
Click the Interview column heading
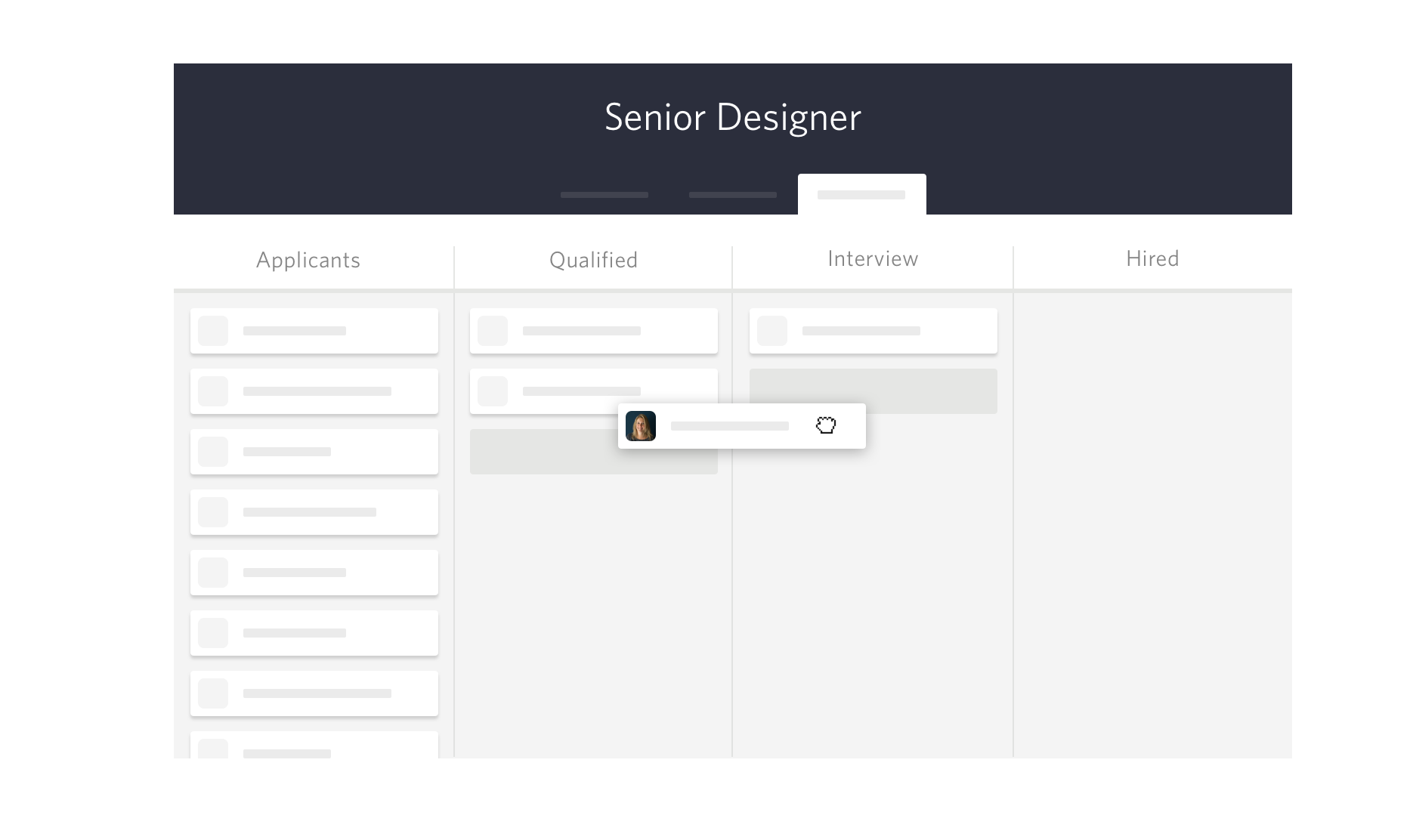(873, 259)
